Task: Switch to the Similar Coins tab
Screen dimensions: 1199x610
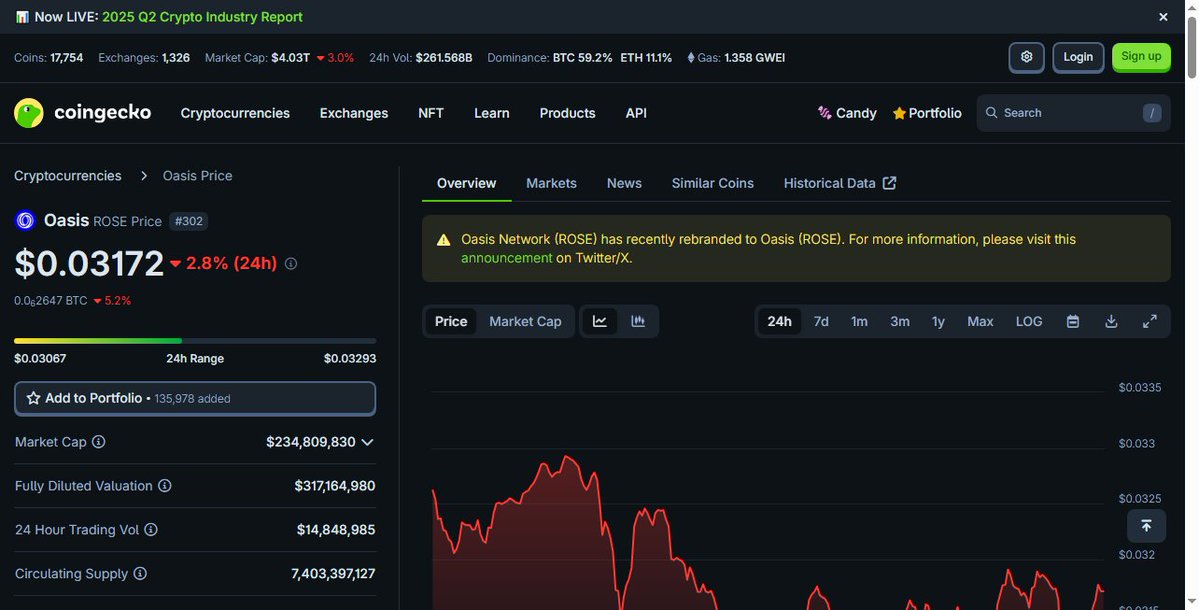Action: [x=713, y=183]
